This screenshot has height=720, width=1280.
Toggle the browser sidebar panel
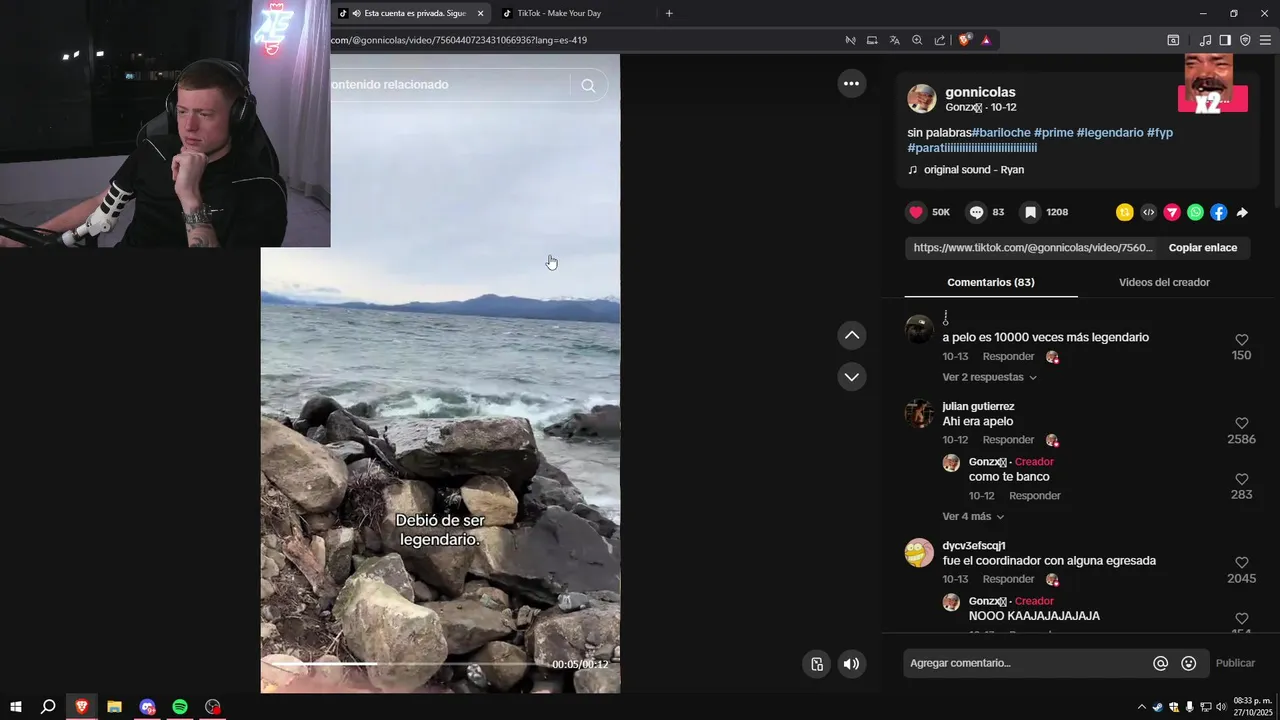click(x=1225, y=40)
